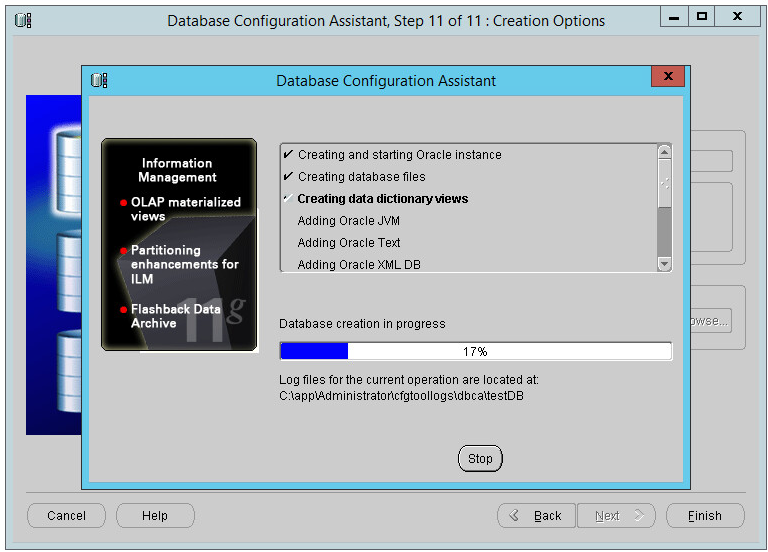Viewport: 768px width, 552px height.
Task: Click checkmark beside 'Creating database files'
Action: click(x=288, y=176)
